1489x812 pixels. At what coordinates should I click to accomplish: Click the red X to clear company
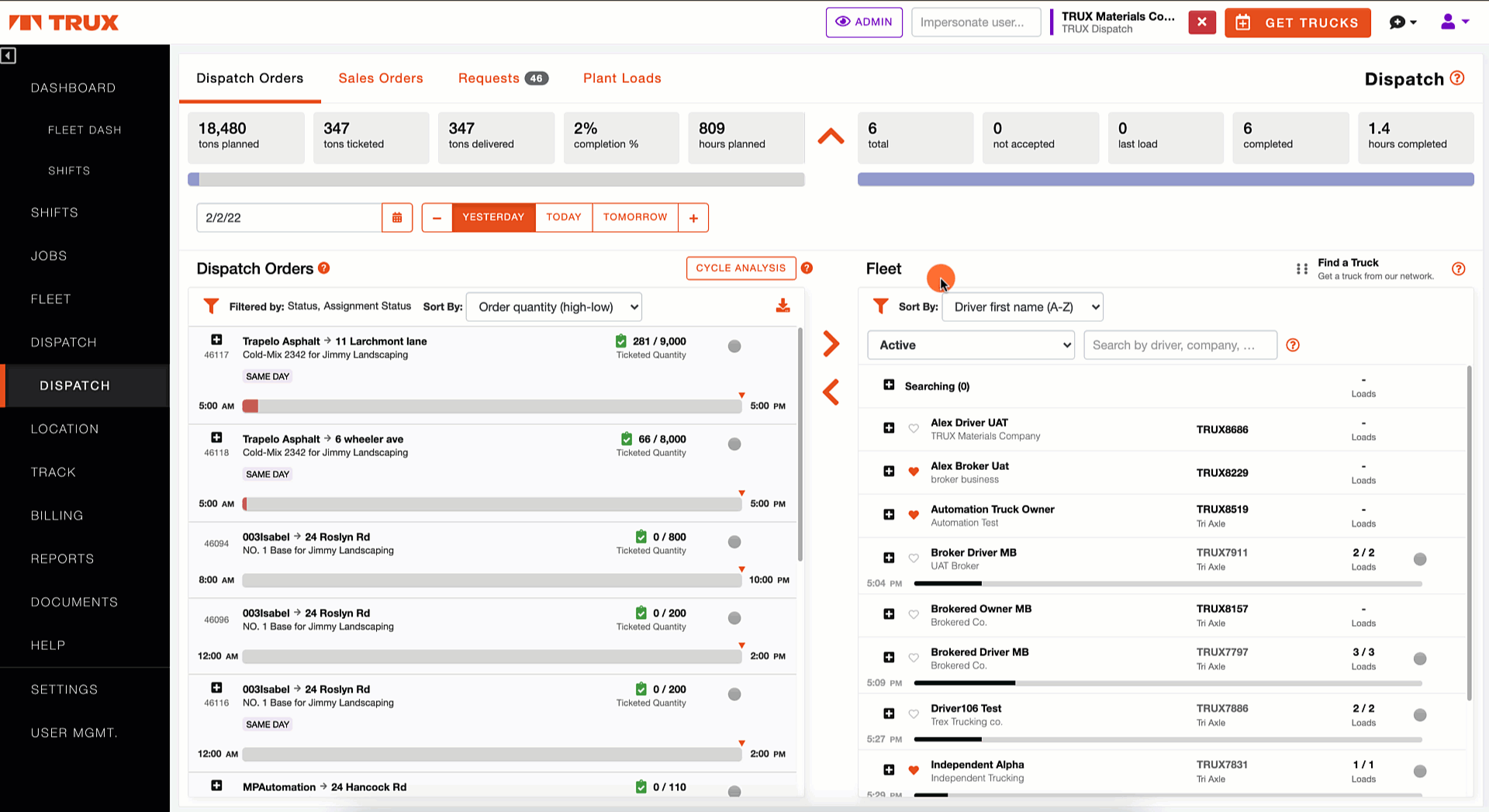pyautogui.click(x=1201, y=22)
